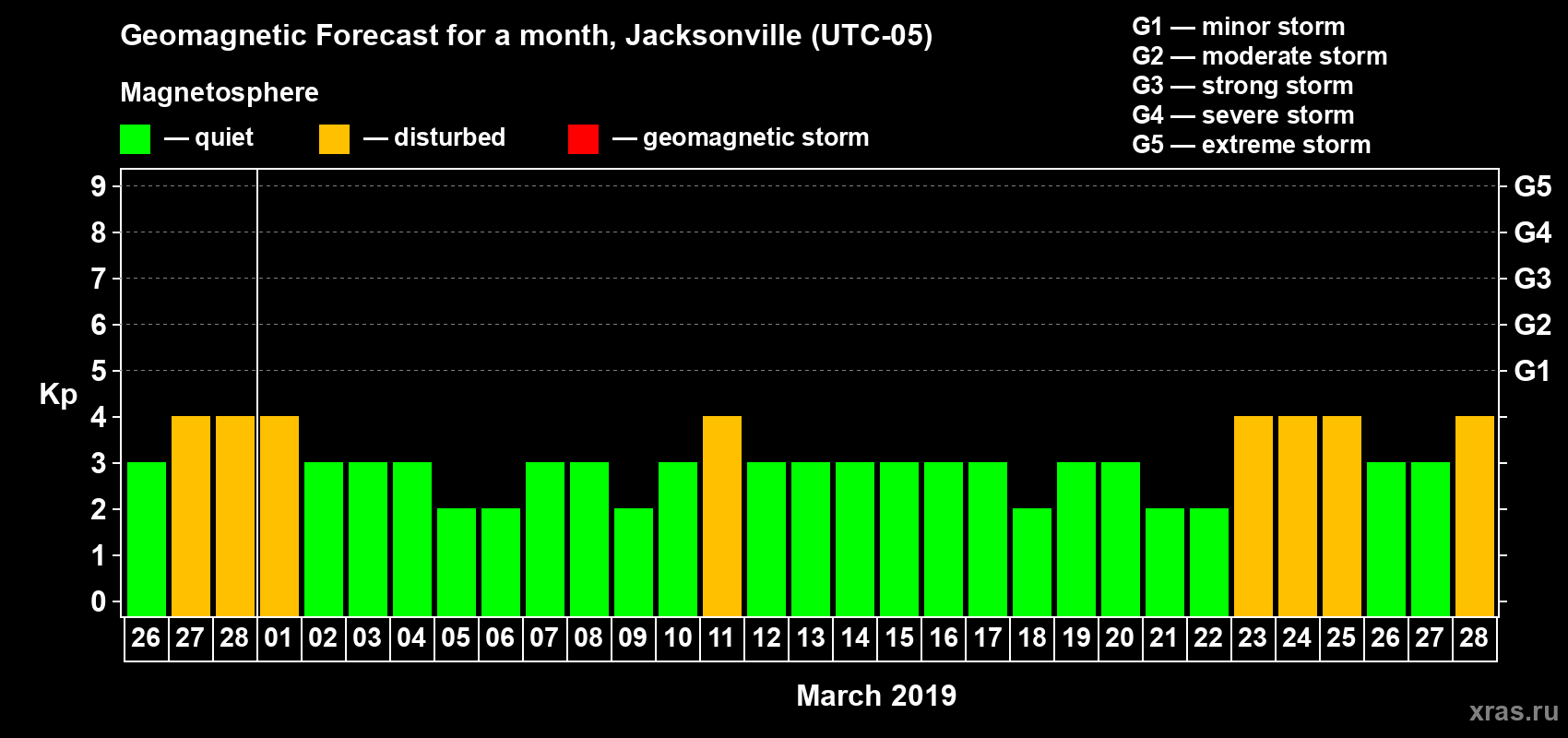Click the xras.ru source text
Screen dimensions: 1568x738
[1514, 711]
